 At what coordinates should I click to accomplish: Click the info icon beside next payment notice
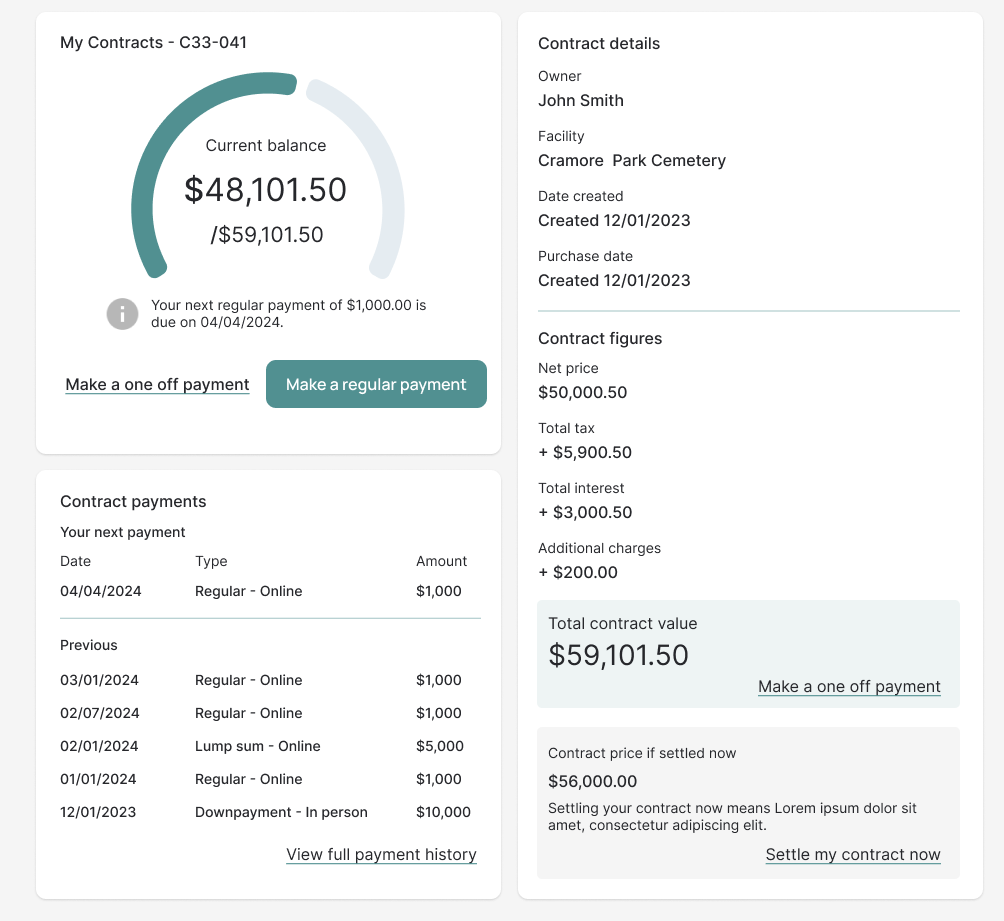click(122, 314)
